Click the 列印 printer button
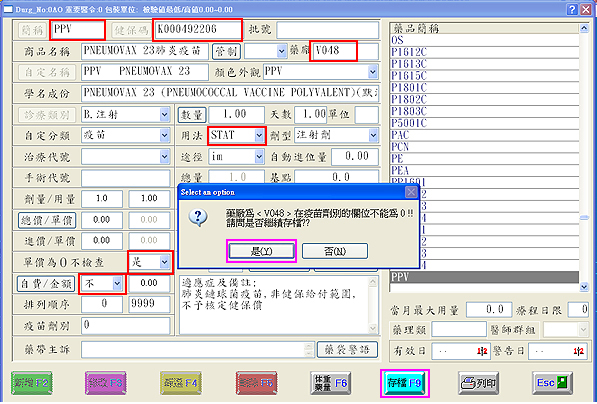The height and width of the screenshot is (404, 597). click(479, 383)
